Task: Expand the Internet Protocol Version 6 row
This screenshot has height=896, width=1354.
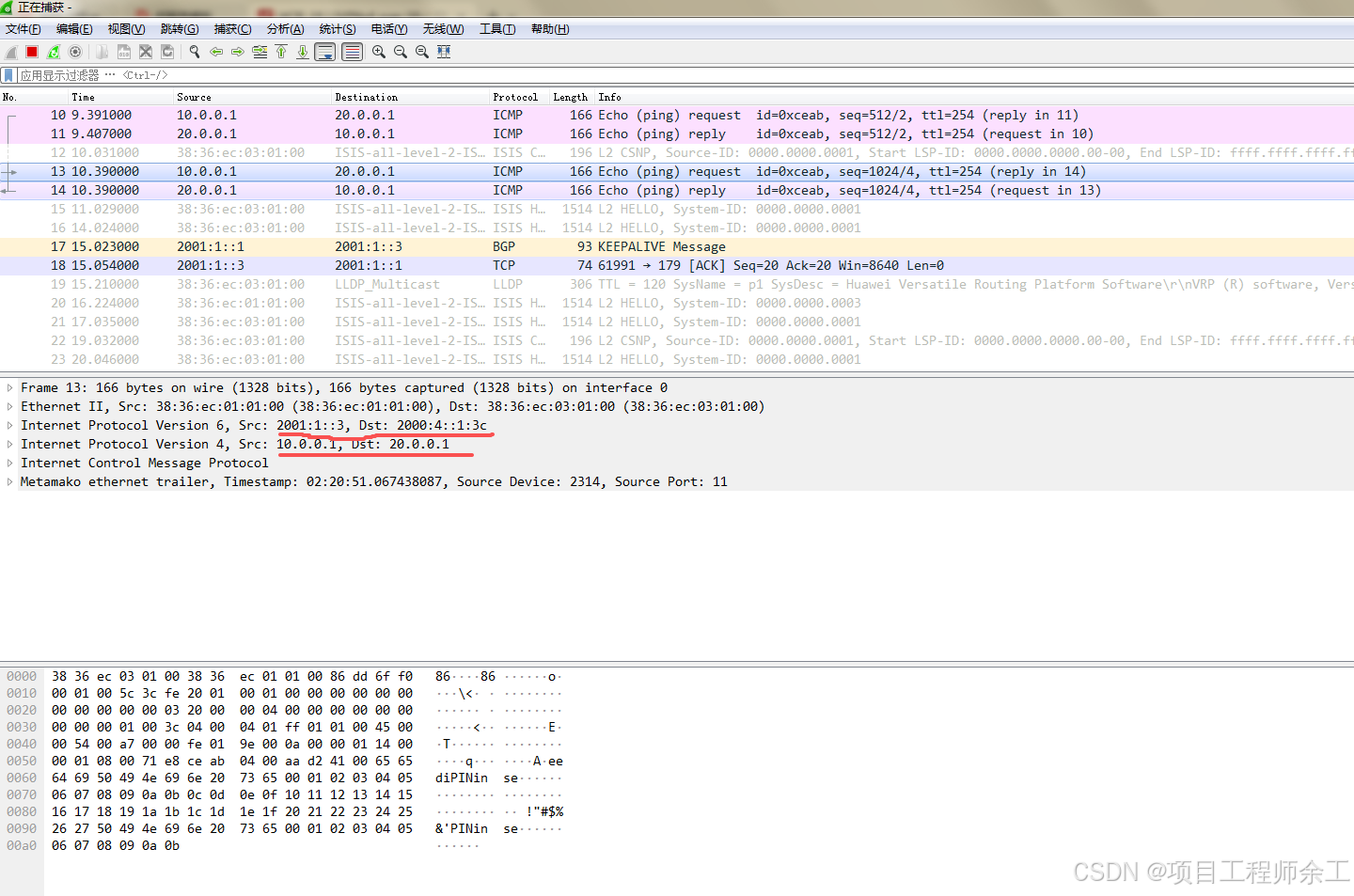Action: [9, 425]
